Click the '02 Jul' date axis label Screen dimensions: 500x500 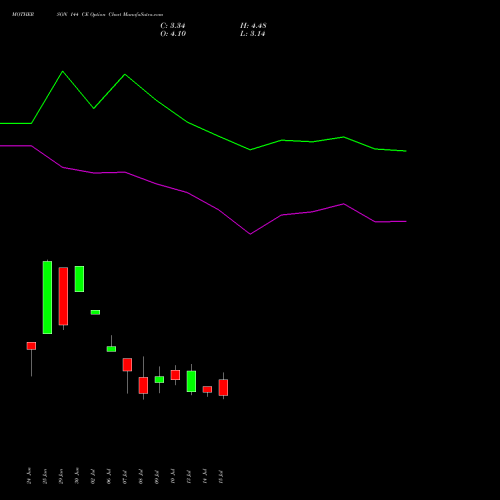click(93, 477)
